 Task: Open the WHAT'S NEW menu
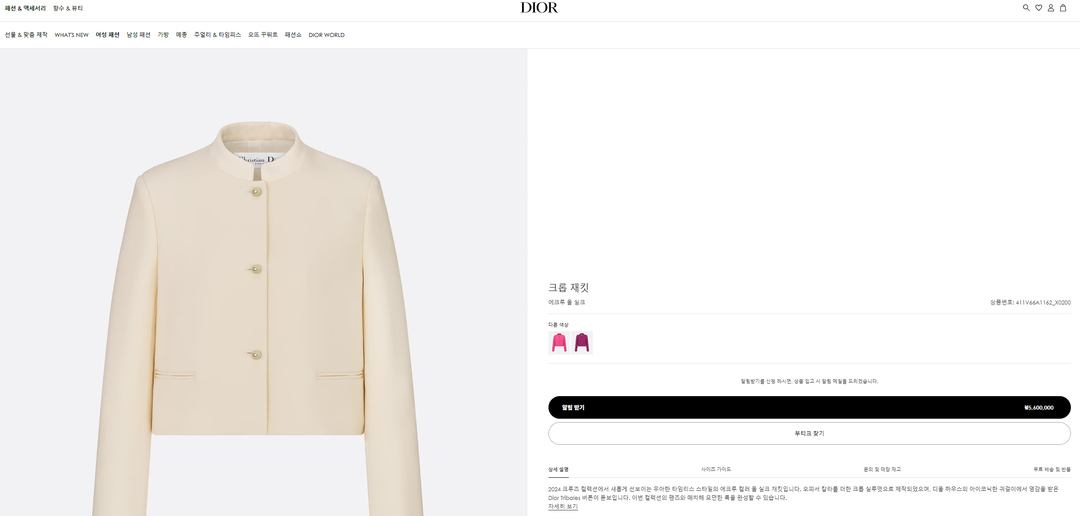point(71,35)
